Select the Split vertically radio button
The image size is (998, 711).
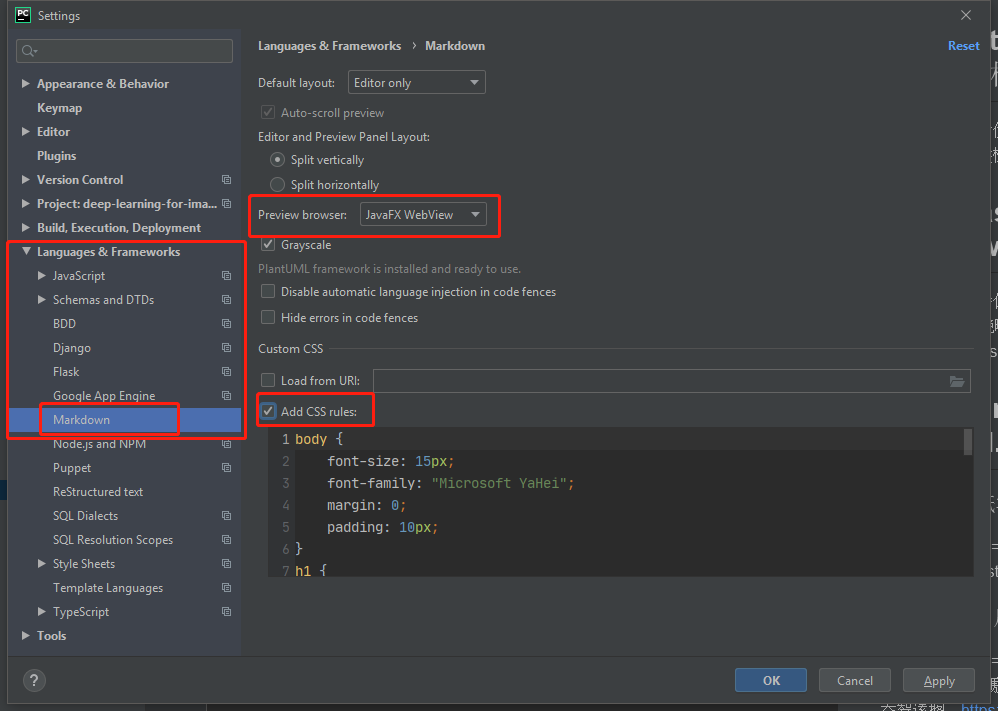(x=277, y=160)
